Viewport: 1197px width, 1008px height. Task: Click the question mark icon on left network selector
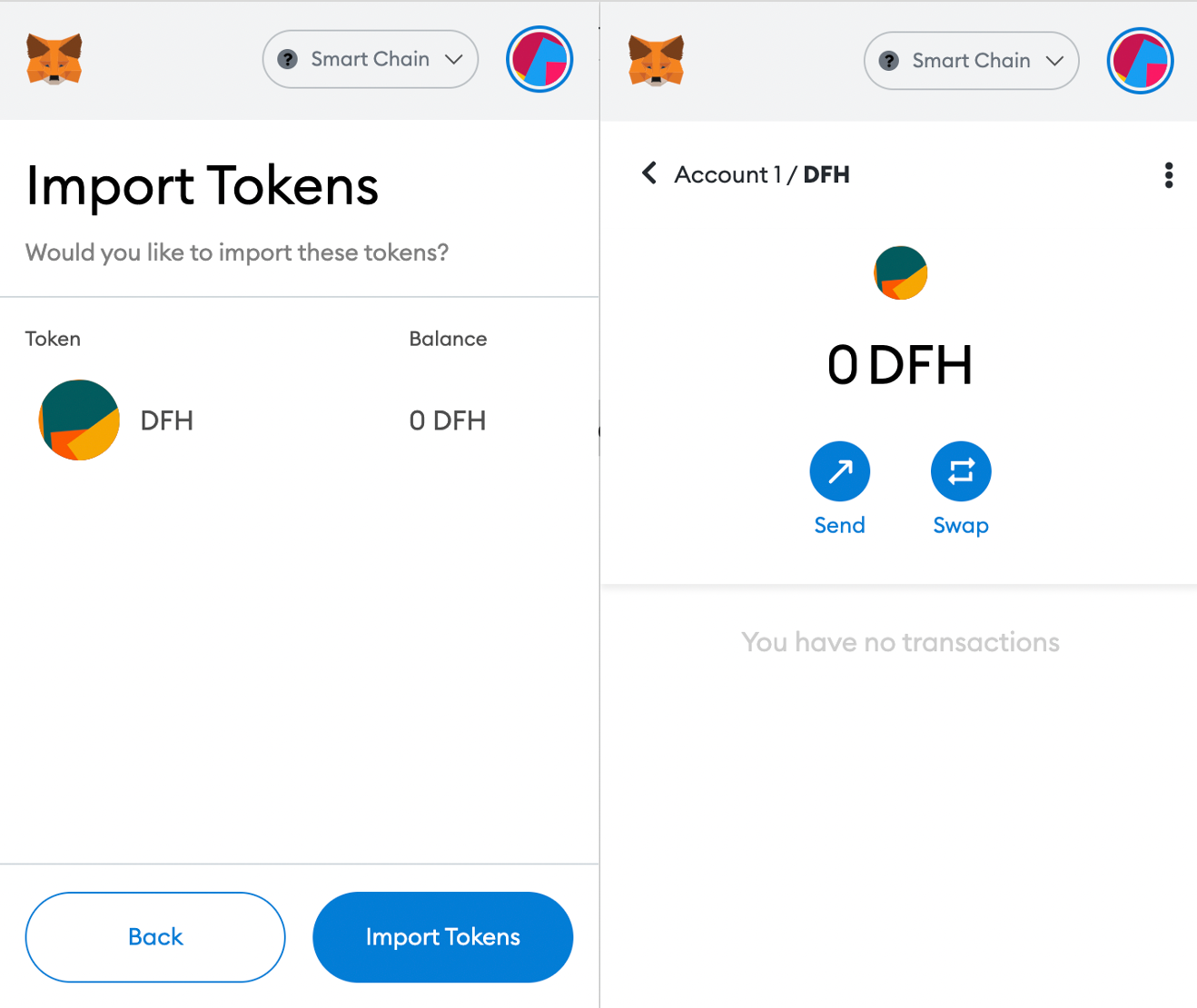288,59
